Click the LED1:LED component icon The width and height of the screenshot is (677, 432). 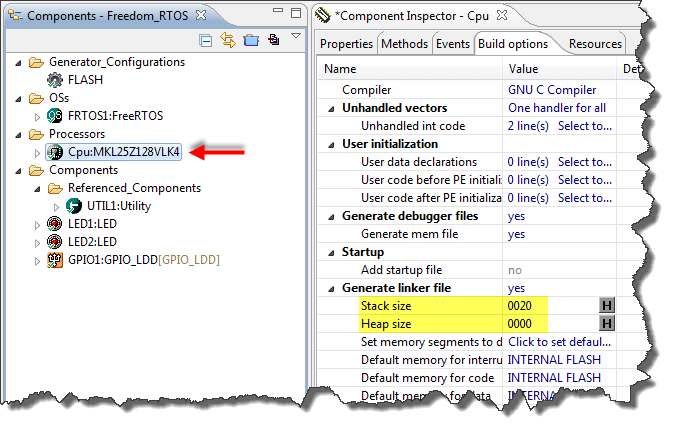[55, 224]
